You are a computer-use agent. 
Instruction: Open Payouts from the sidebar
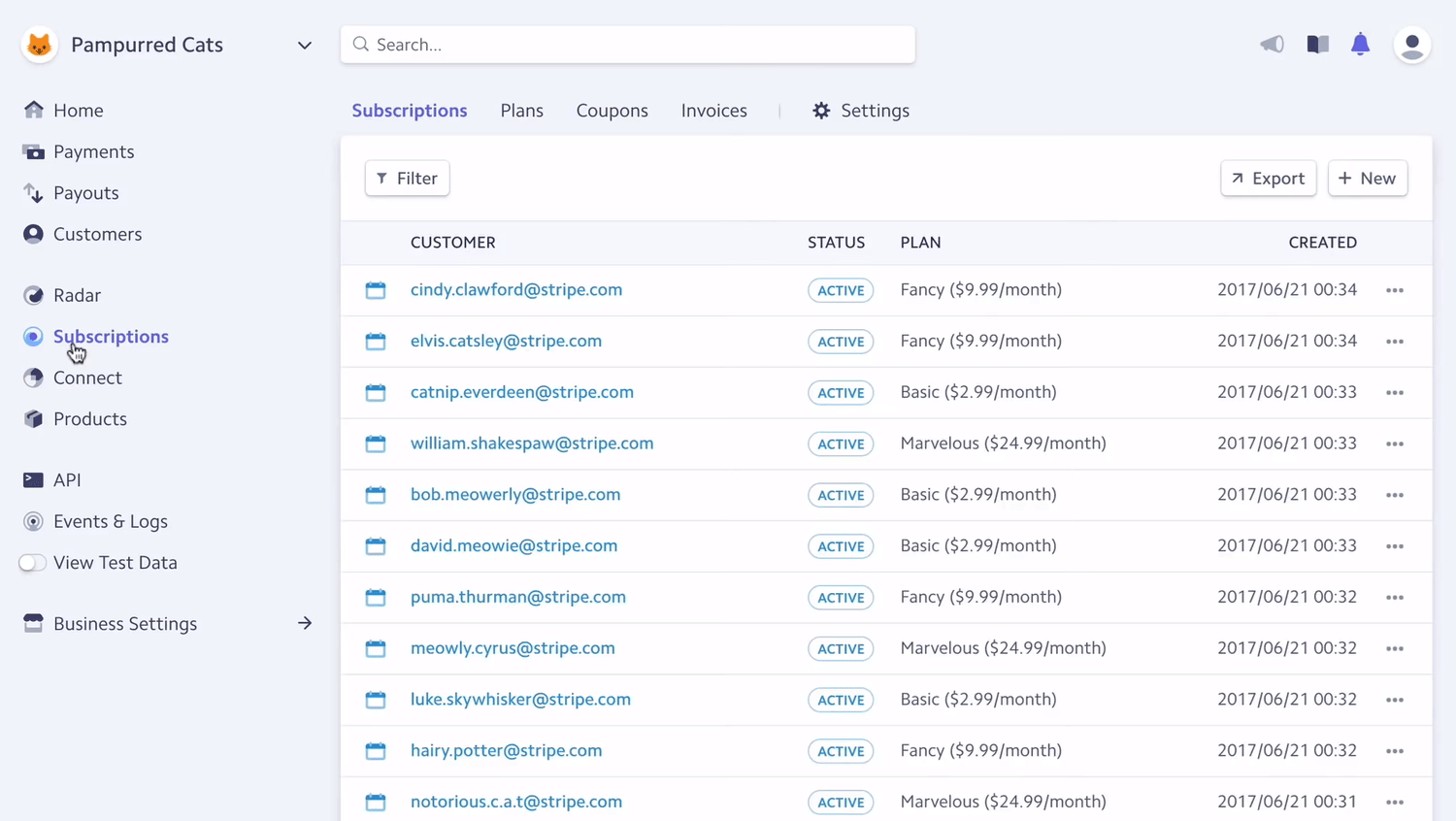pos(86,193)
